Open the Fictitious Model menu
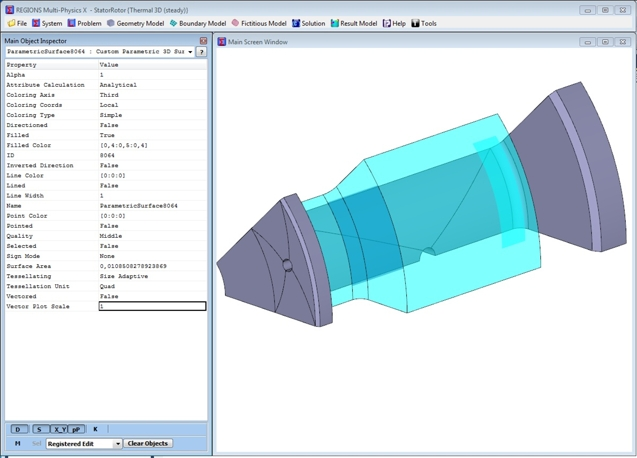This screenshot has height=458, width=637. [x=259, y=23]
